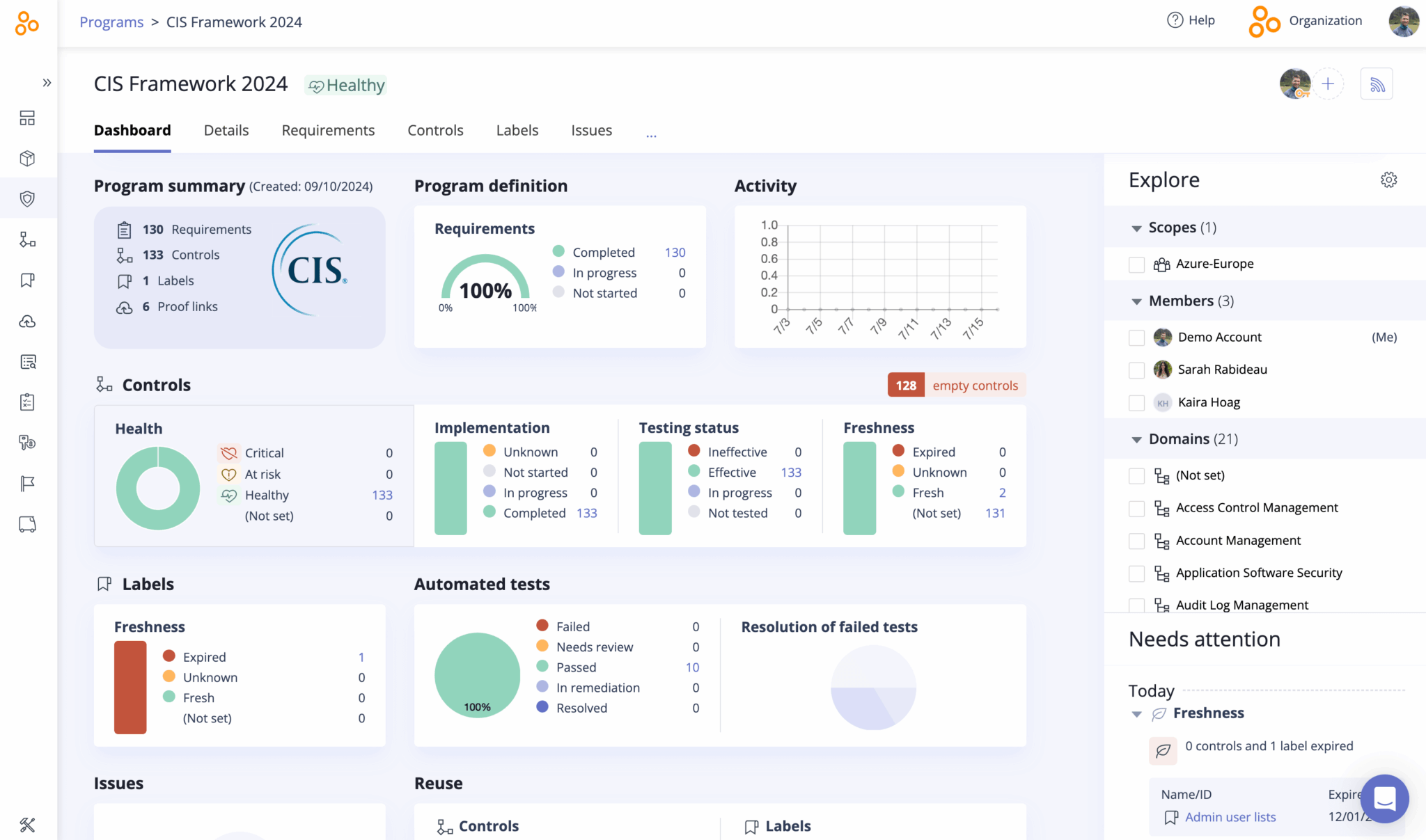
Task: Collapse the Domains section
Action: 1136,440
